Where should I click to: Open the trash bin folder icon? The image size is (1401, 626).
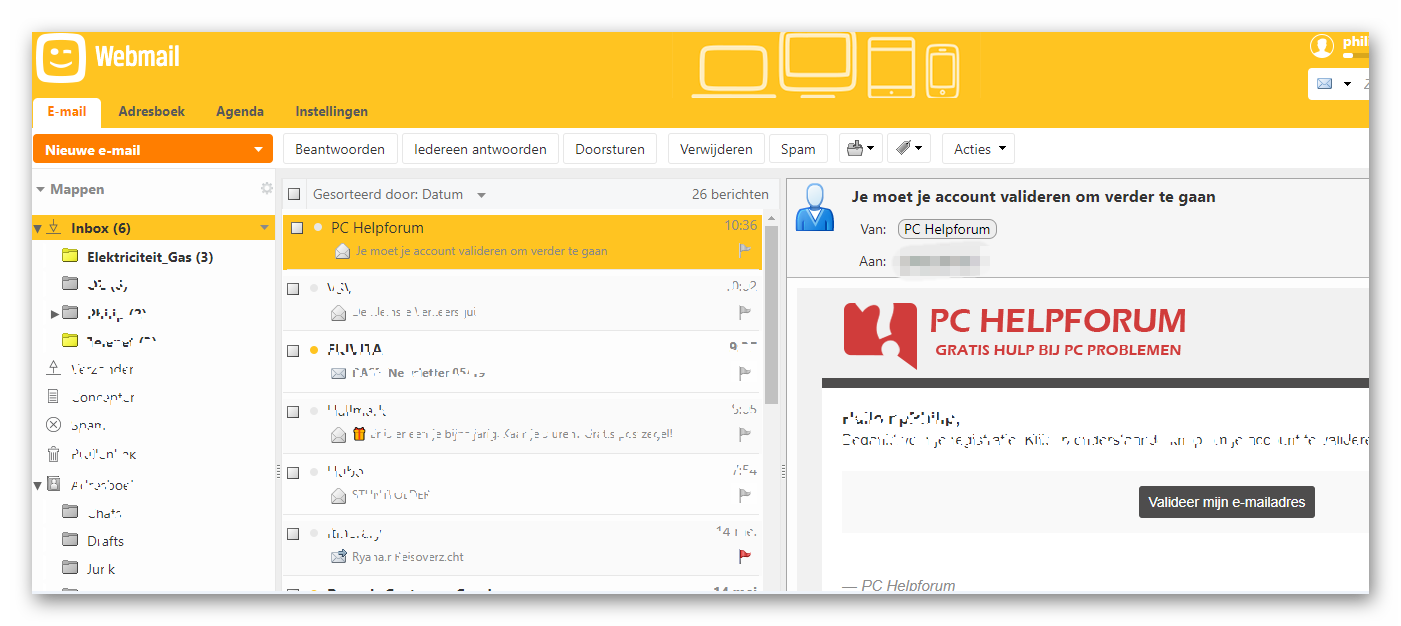pos(54,454)
